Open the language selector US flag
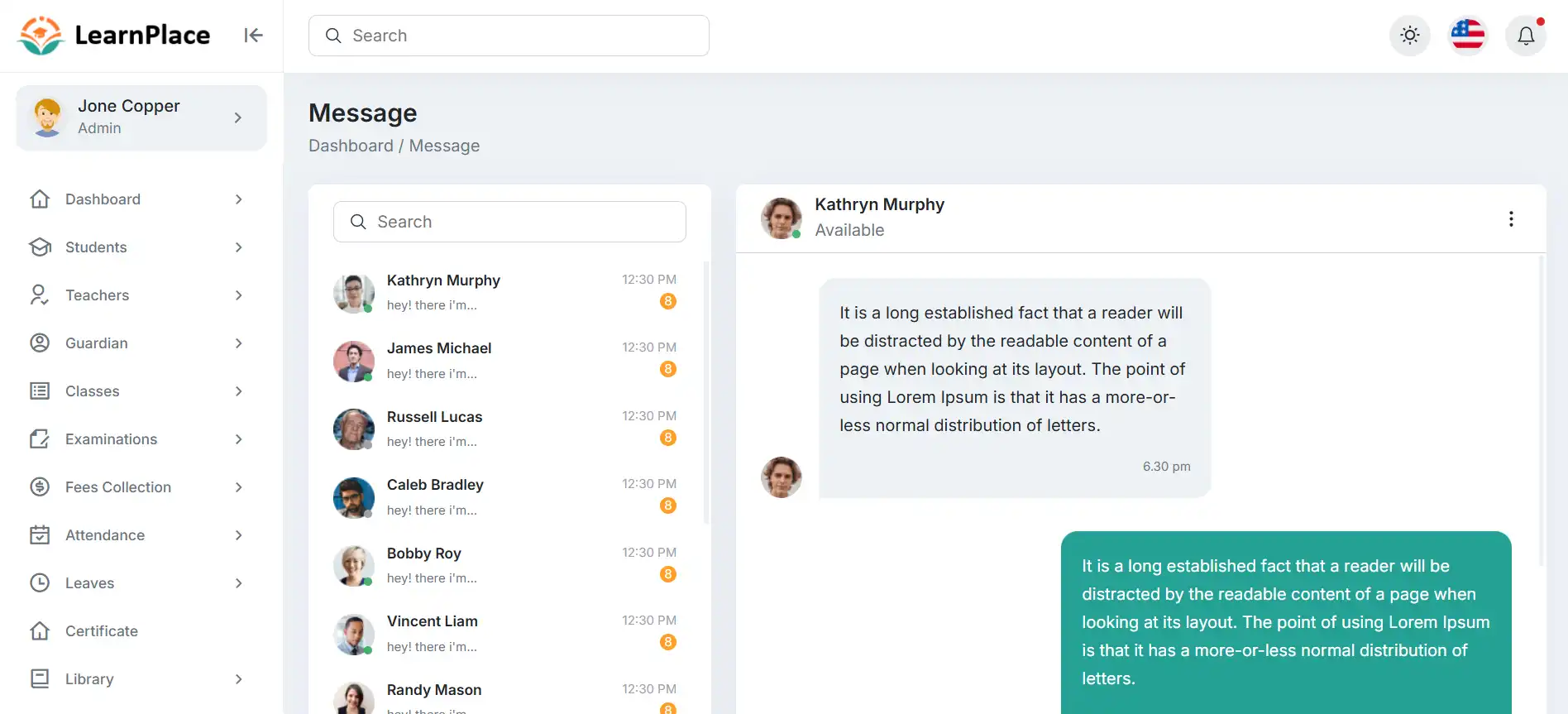The image size is (1568, 714). pyautogui.click(x=1468, y=36)
